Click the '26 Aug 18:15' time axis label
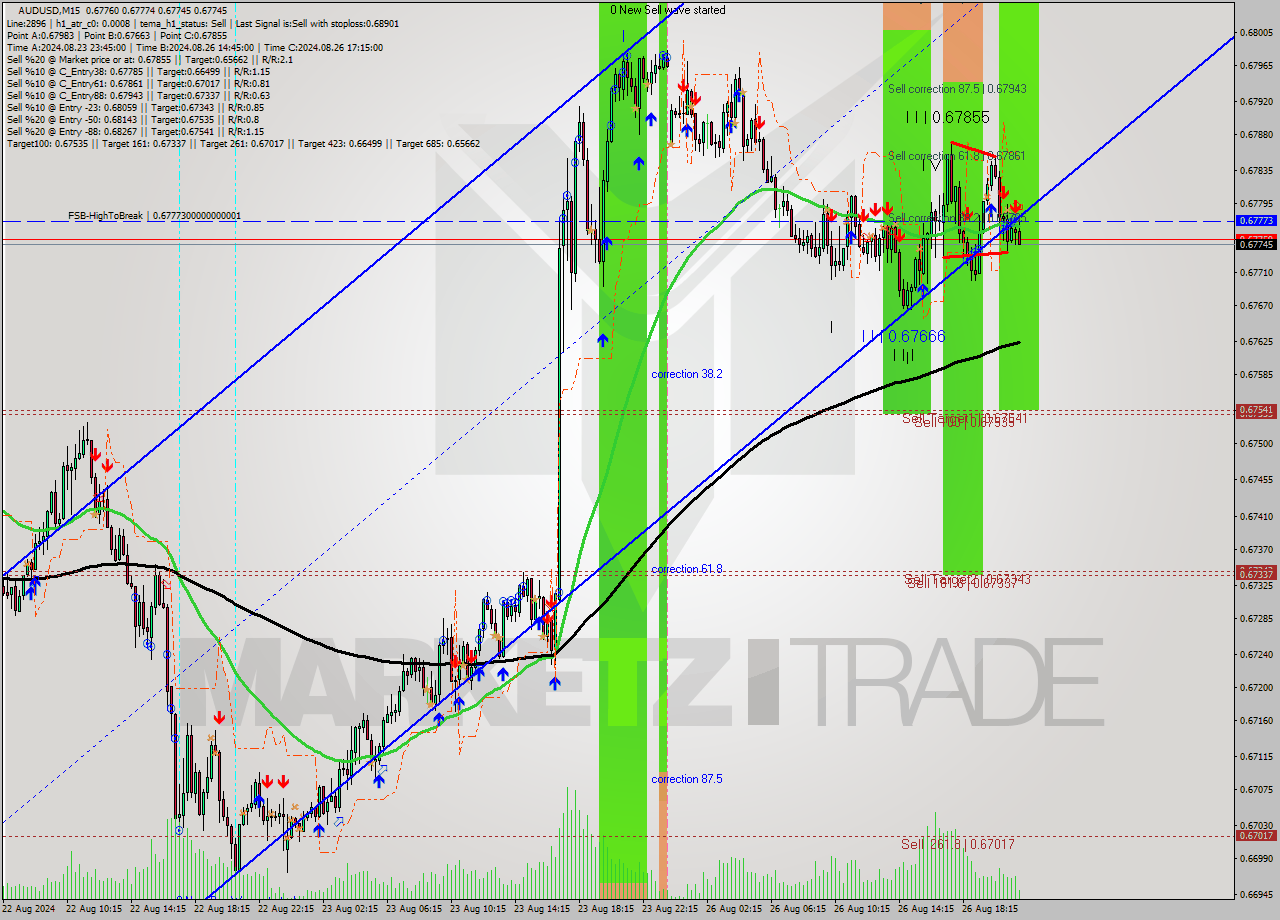This screenshot has width=1280, height=920. [x=989, y=910]
